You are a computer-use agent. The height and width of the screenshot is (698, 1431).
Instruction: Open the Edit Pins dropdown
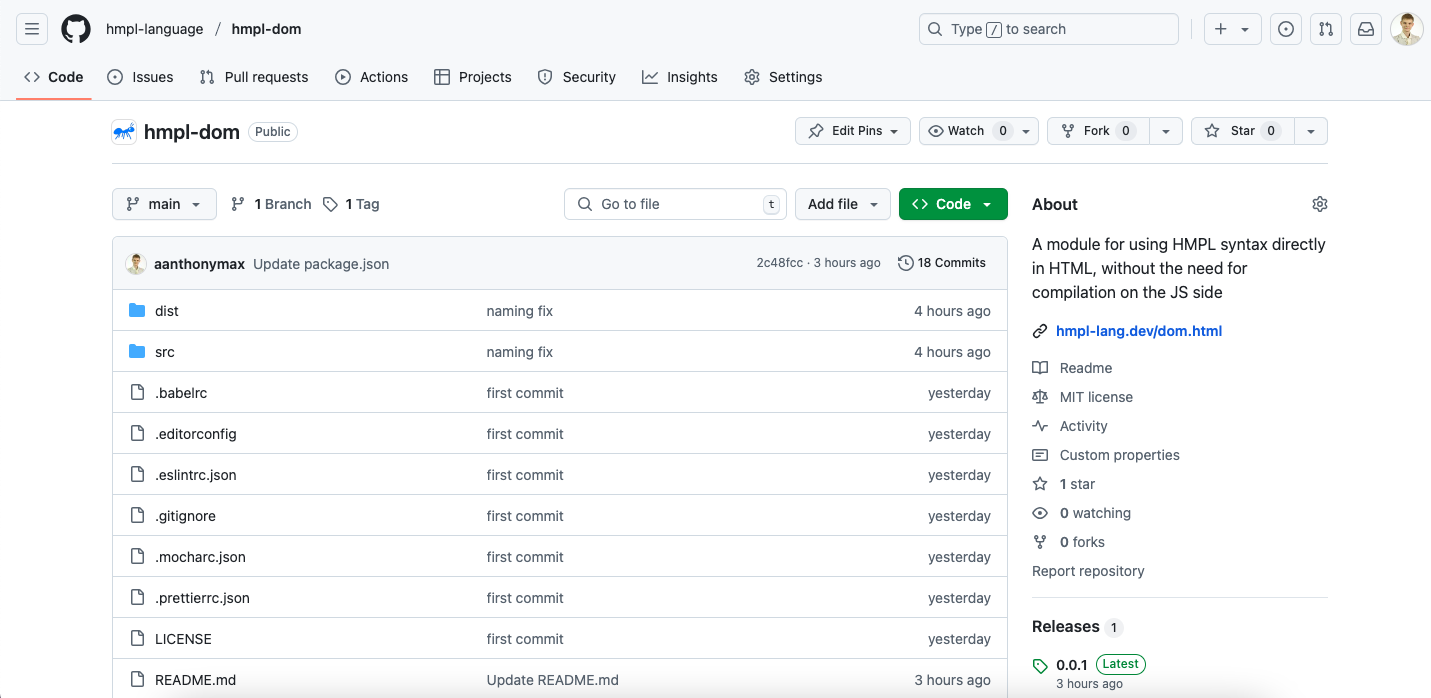tap(853, 131)
